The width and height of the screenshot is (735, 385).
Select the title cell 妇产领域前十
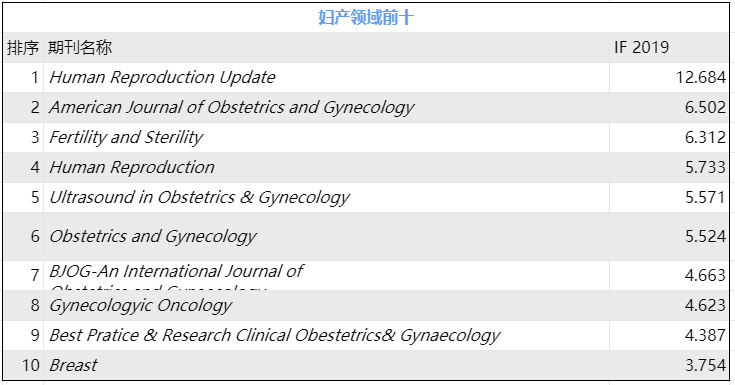click(366, 18)
